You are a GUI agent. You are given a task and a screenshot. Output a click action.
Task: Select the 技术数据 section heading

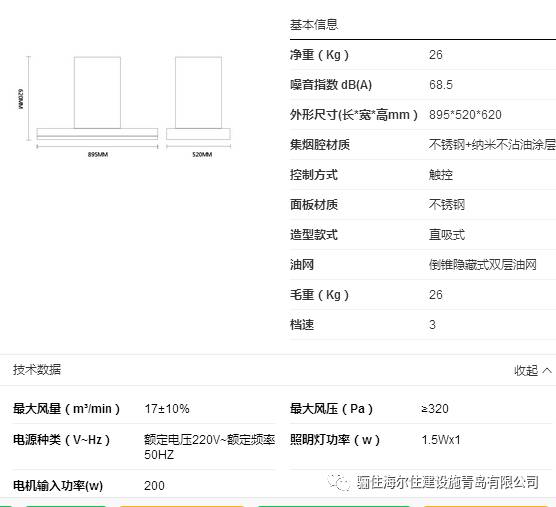click(x=37, y=369)
